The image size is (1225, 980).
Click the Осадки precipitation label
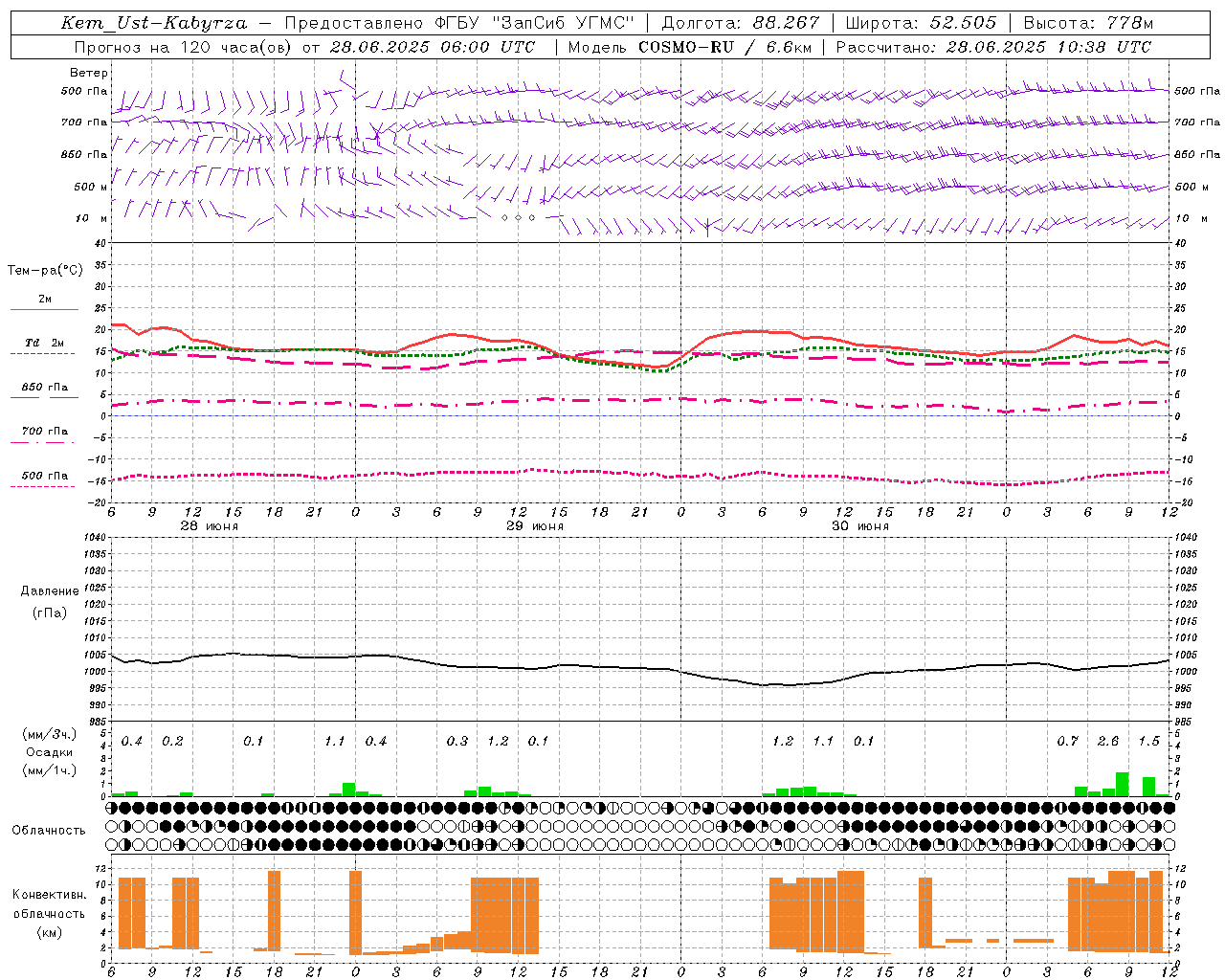(x=50, y=752)
